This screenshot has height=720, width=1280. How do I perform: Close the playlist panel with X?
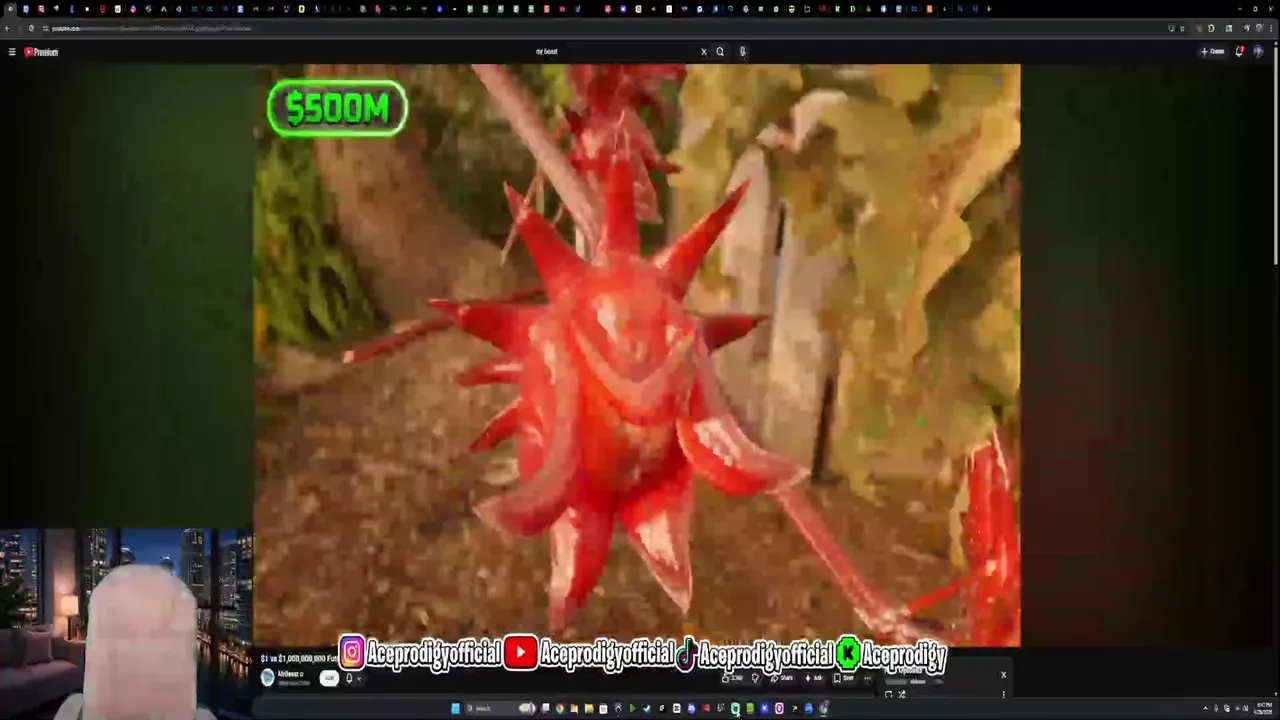[1004, 674]
